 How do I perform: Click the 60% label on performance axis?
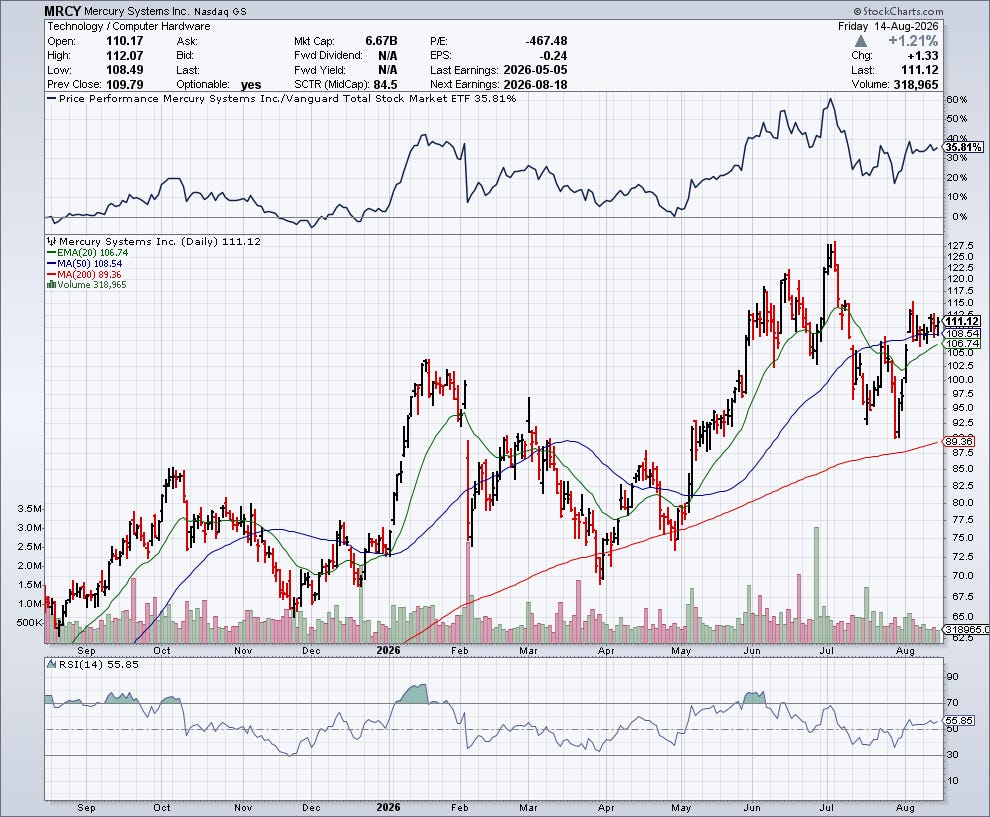pyautogui.click(x=957, y=100)
